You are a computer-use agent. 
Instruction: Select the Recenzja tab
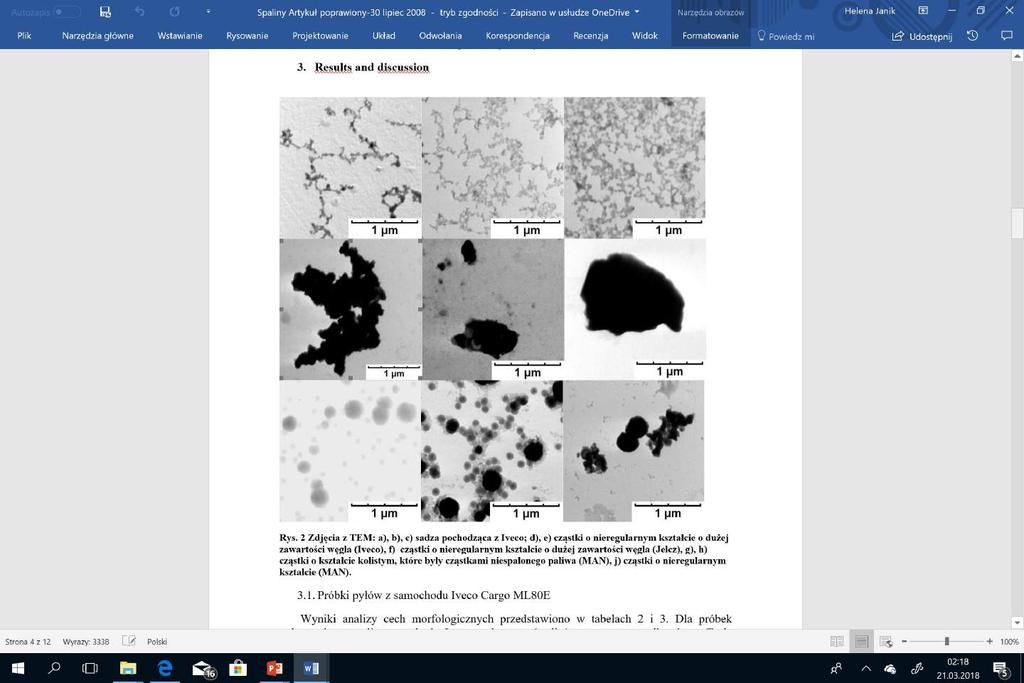pos(590,36)
